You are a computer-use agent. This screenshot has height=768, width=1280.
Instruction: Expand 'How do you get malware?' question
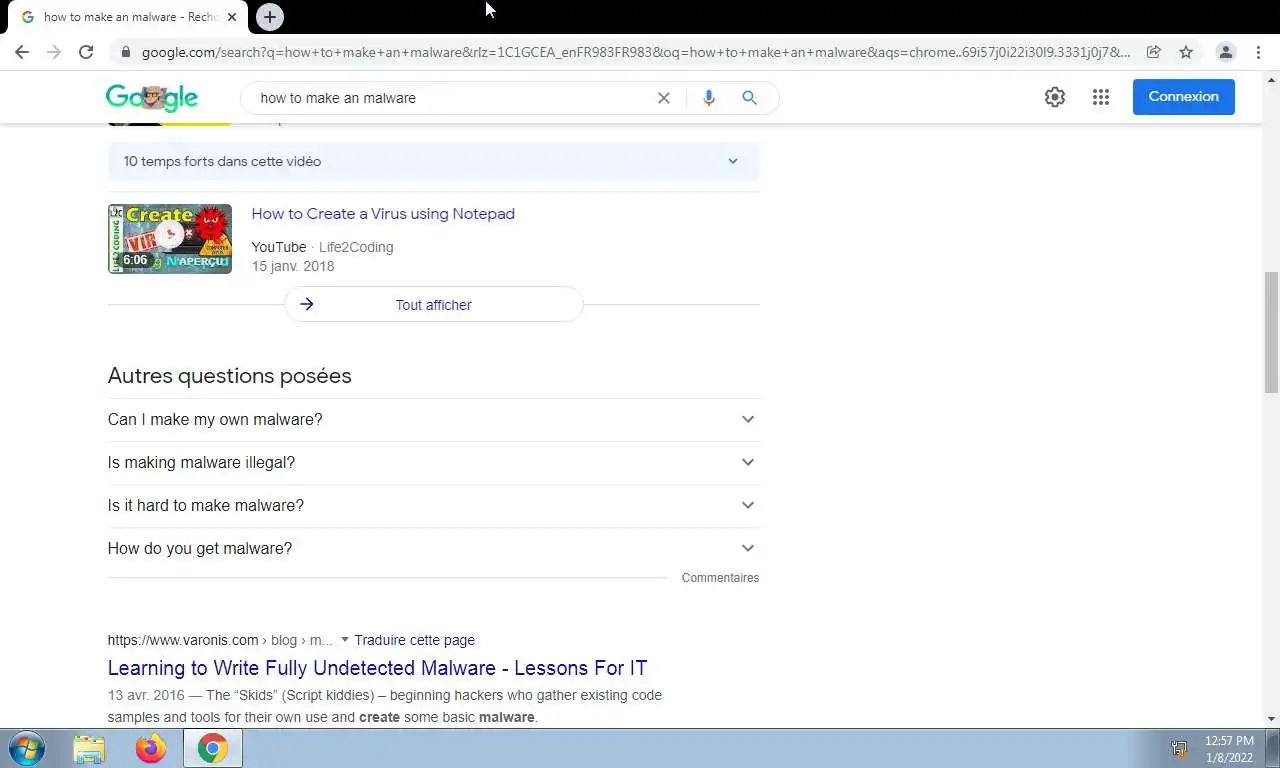[434, 549]
